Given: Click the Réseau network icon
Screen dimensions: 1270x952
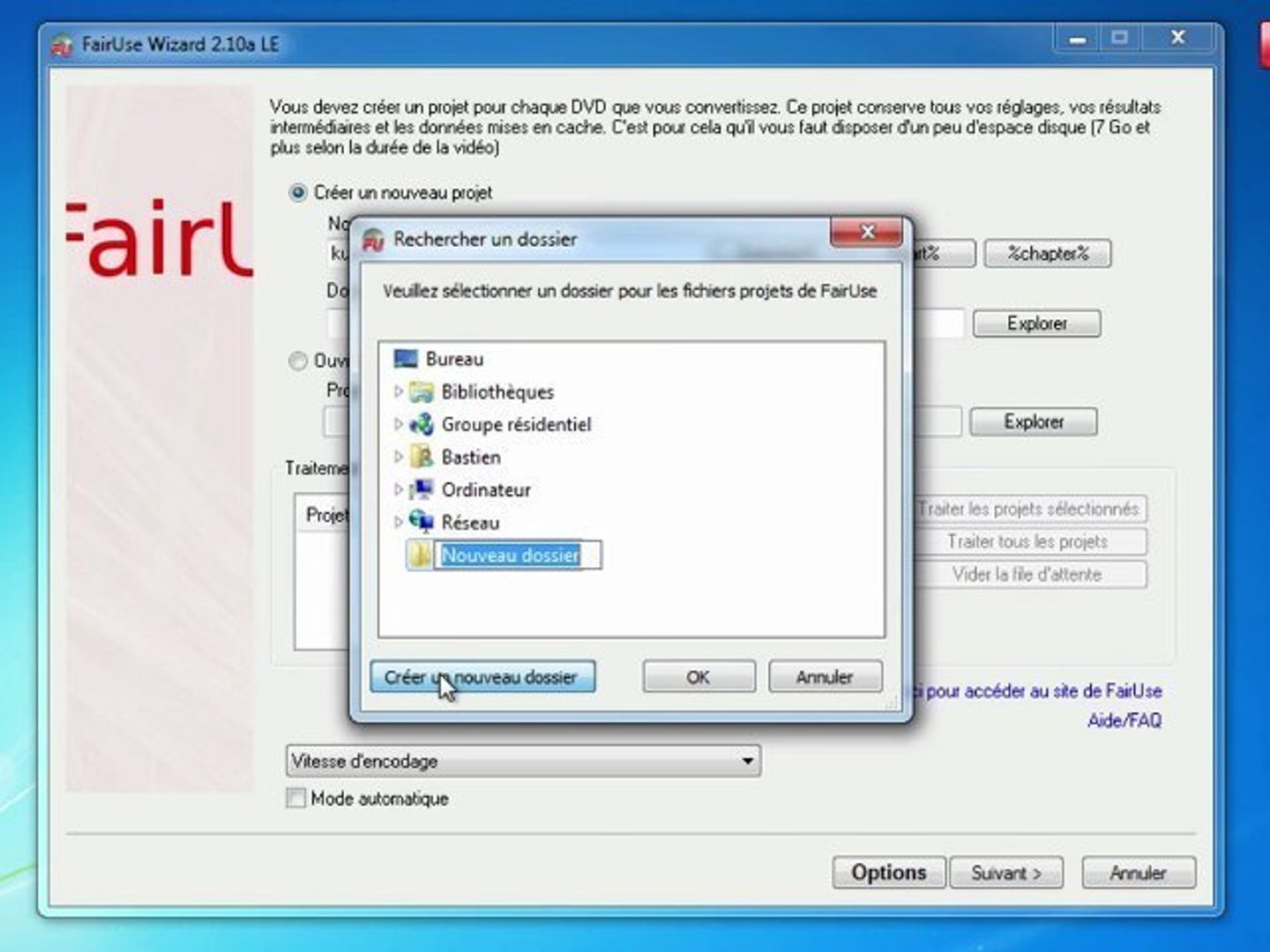Looking at the screenshot, I should click(422, 522).
